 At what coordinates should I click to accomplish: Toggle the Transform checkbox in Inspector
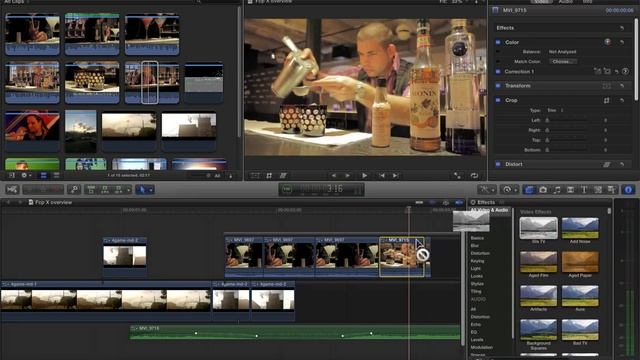coord(498,86)
